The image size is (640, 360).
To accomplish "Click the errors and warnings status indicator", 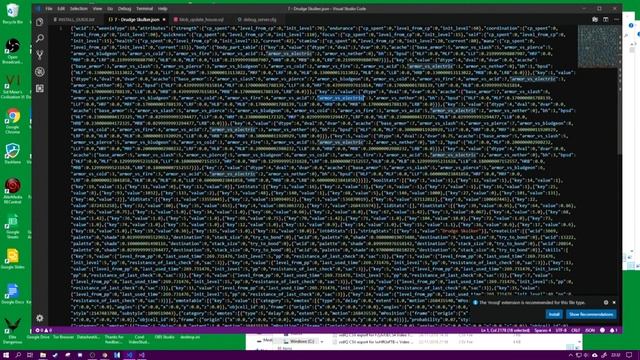I will point(44,330).
